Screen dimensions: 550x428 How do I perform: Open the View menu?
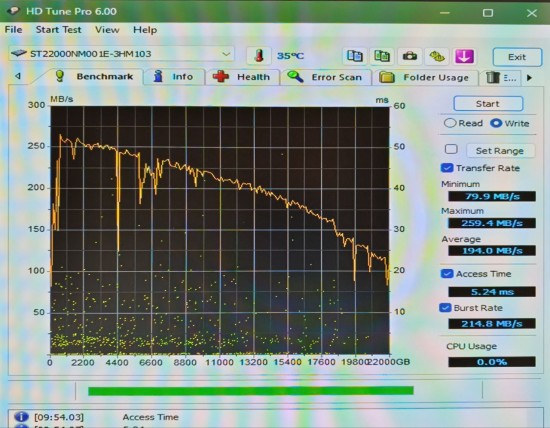107,29
